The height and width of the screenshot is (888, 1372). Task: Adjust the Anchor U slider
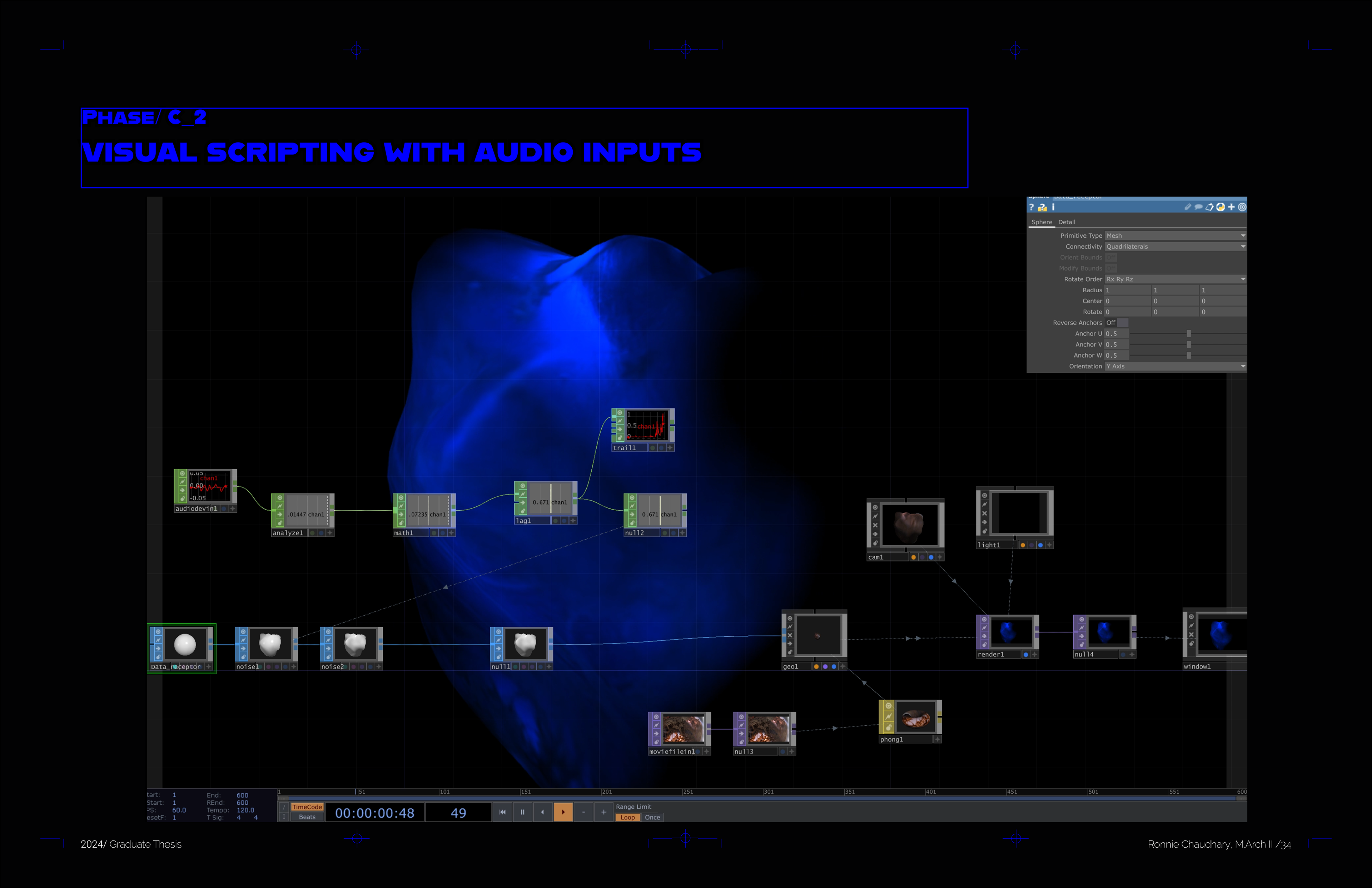click(1188, 334)
